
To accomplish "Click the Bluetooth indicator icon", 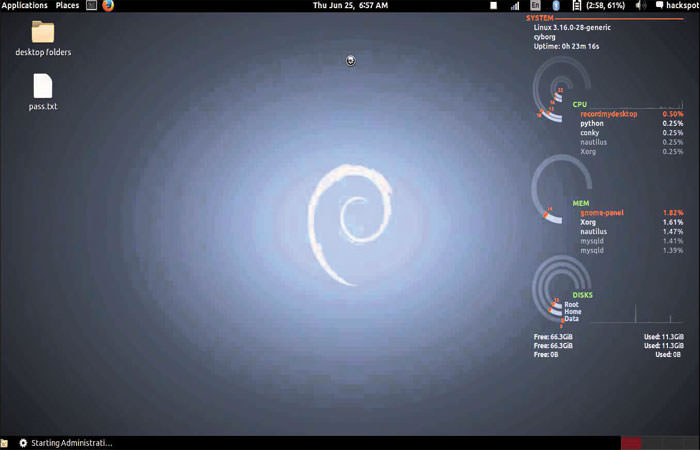I will click(x=556, y=5).
